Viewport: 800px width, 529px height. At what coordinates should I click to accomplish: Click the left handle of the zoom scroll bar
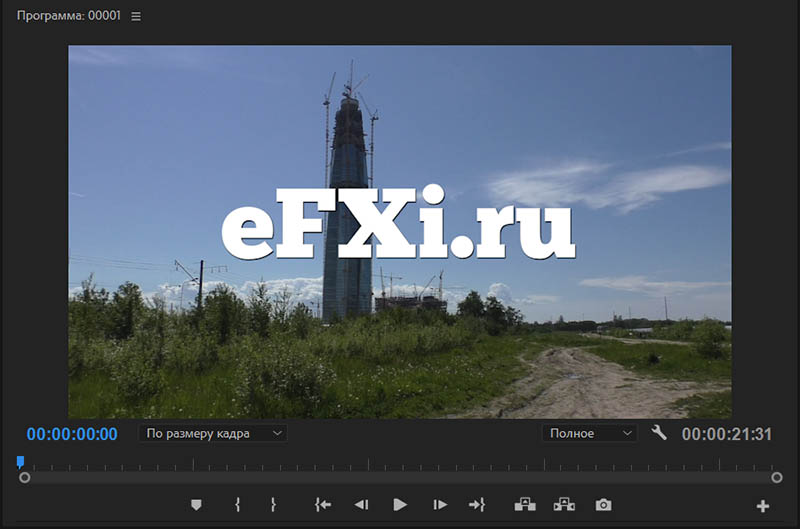pos(24,477)
